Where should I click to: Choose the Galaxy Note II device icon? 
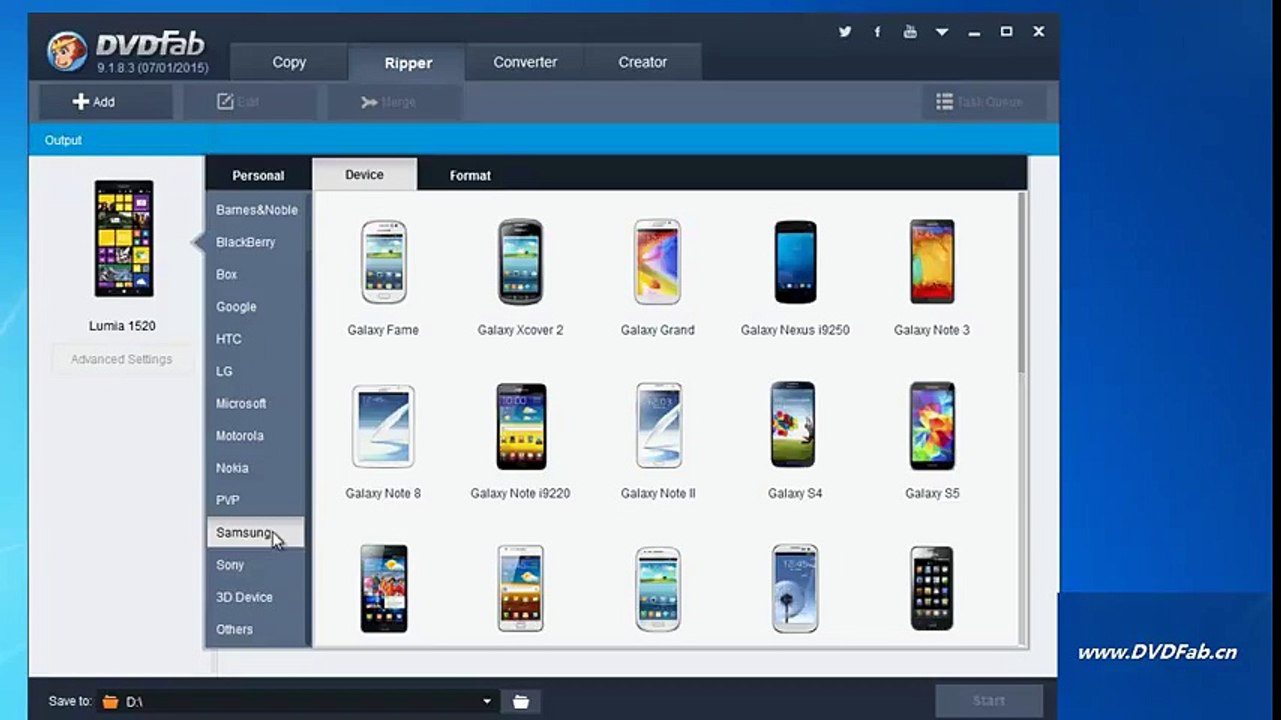click(658, 426)
